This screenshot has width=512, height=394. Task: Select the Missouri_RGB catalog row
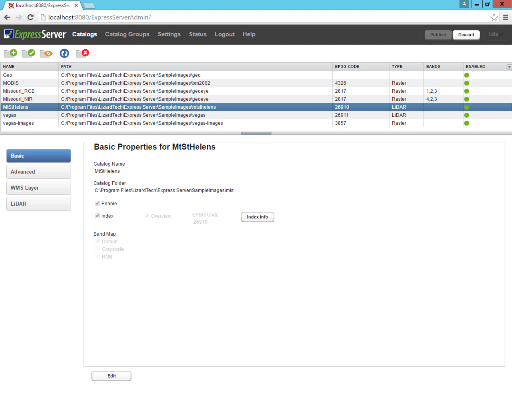[x=256, y=91]
